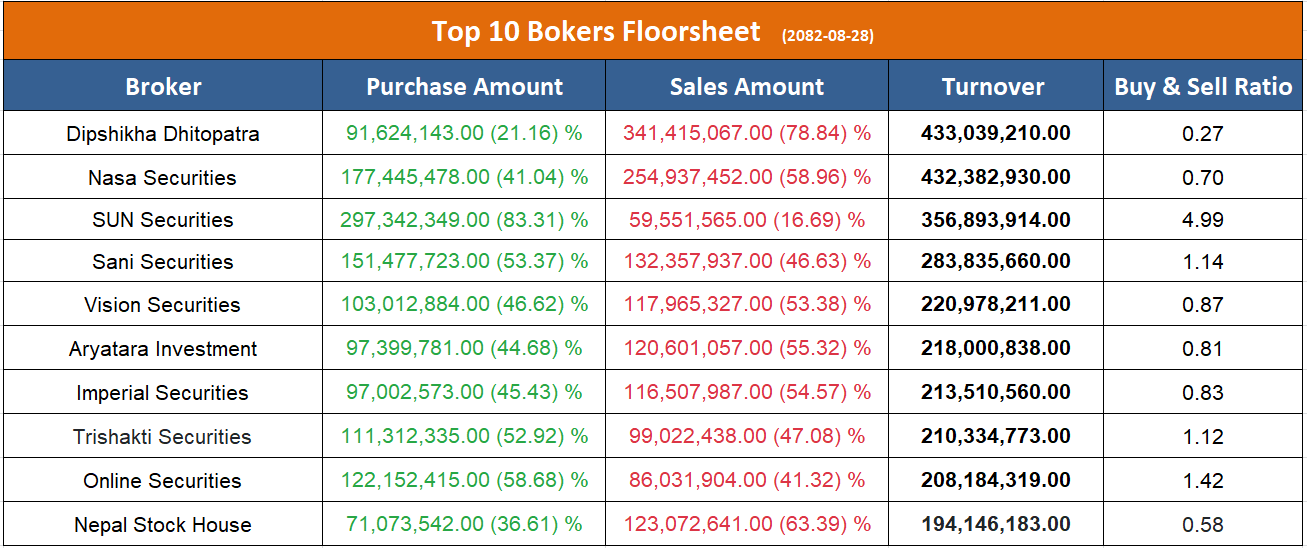Image resolution: width=1307 pixels, height=548 pixels.
Task: Select the Trishakti Securities ratio 1.12
Action: click(x=1203, y=437)
